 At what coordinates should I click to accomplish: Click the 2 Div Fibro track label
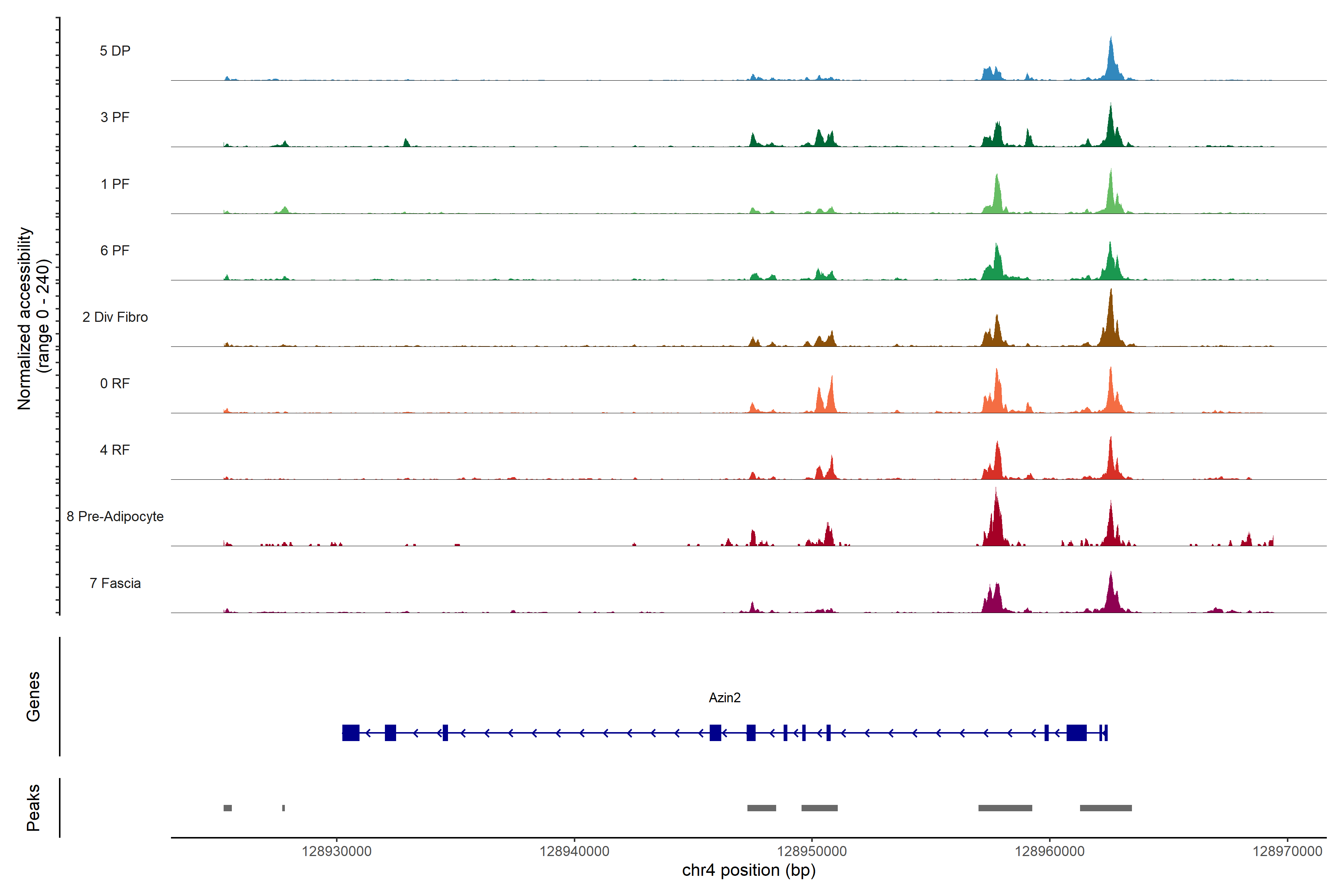[x=115, y=317]
